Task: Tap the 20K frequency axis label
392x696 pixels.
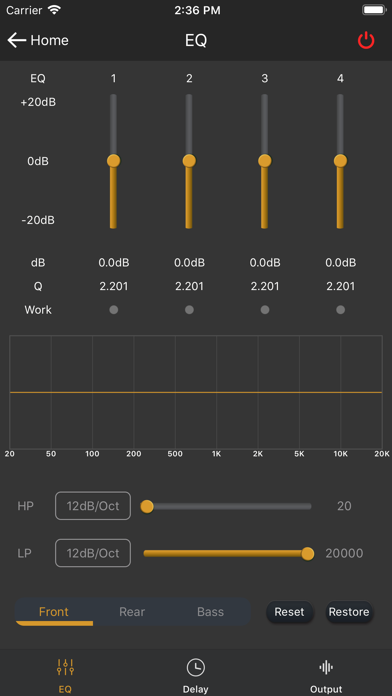Action: click(382, 454)
